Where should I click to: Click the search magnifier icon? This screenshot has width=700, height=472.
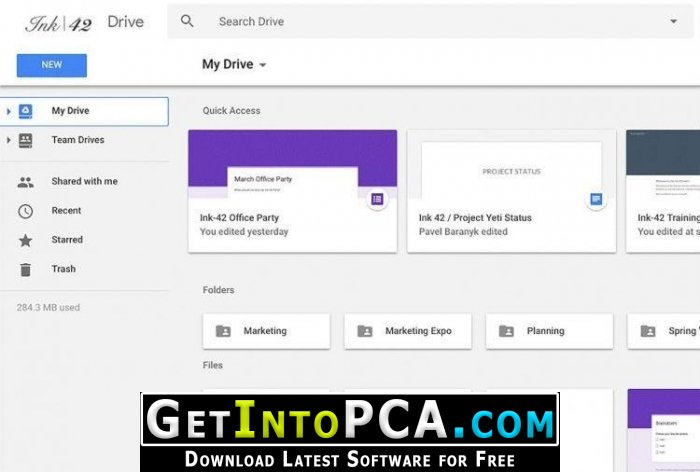pos(187,21)
